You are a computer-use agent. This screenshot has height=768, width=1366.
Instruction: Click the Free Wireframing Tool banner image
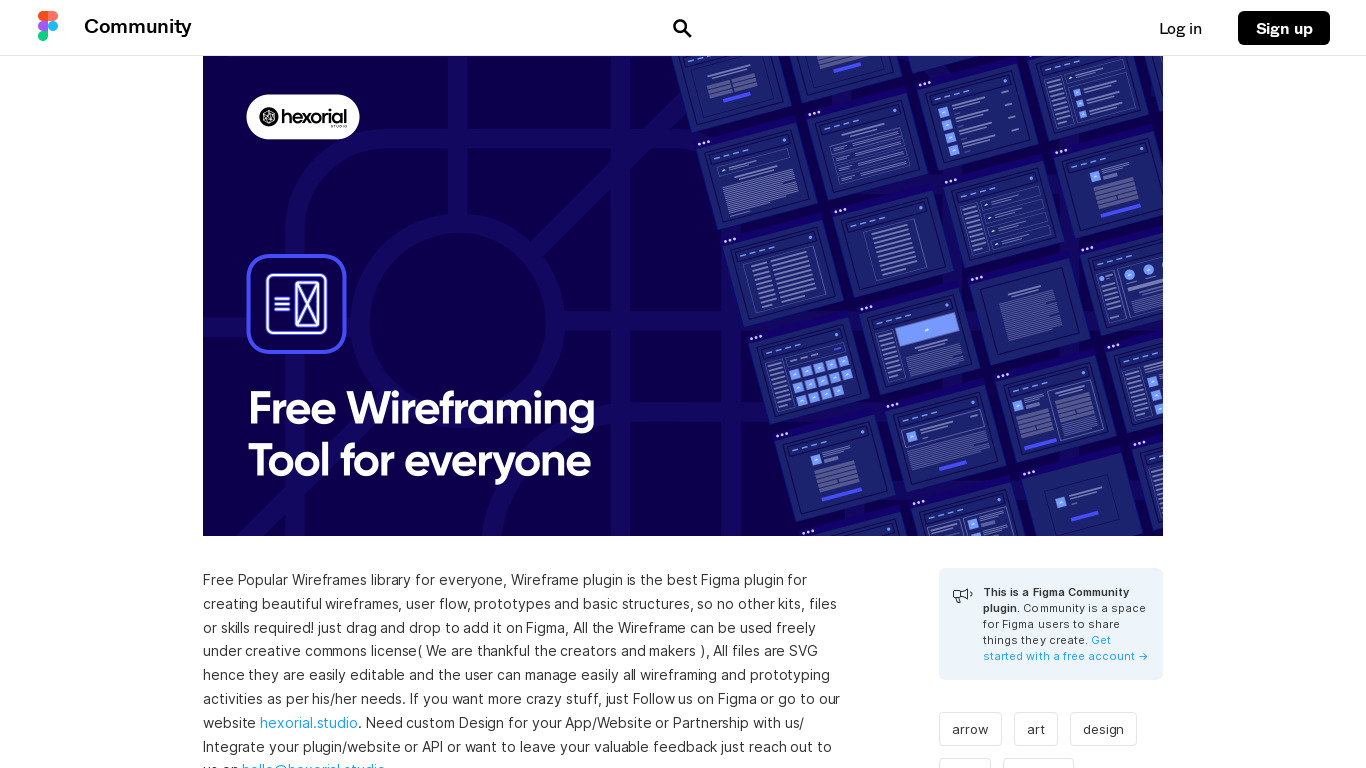tap(683, 296)
